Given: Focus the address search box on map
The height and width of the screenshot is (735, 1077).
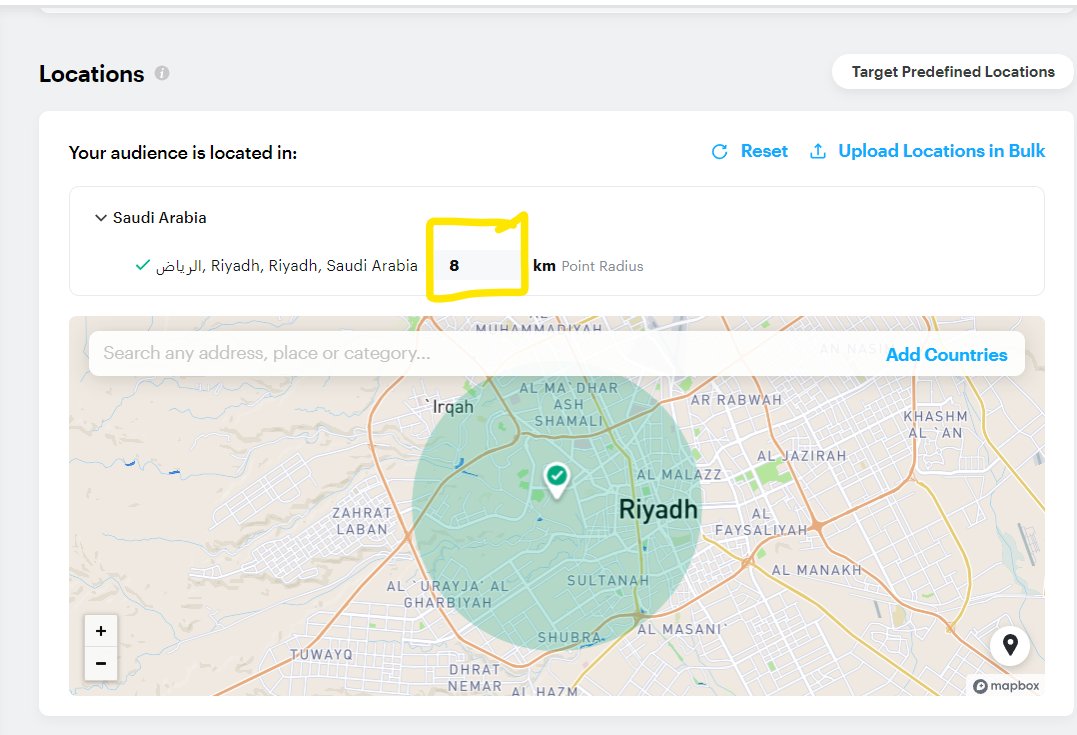Looking at the screenshot, I should [481, 353].
